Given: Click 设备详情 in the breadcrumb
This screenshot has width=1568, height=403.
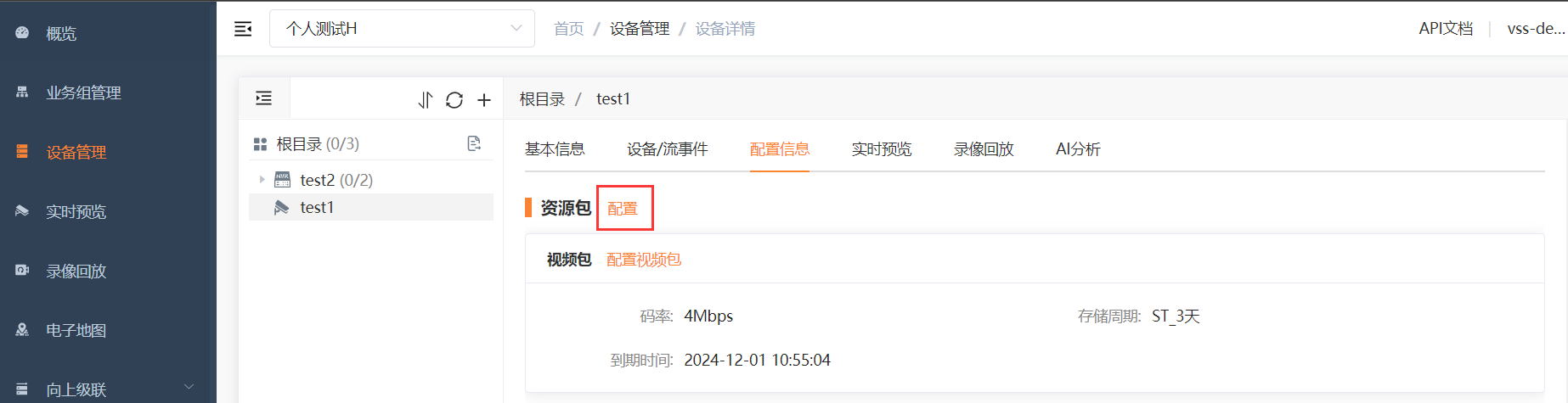Looking at the screenshot, I should (x=725, y=29).
